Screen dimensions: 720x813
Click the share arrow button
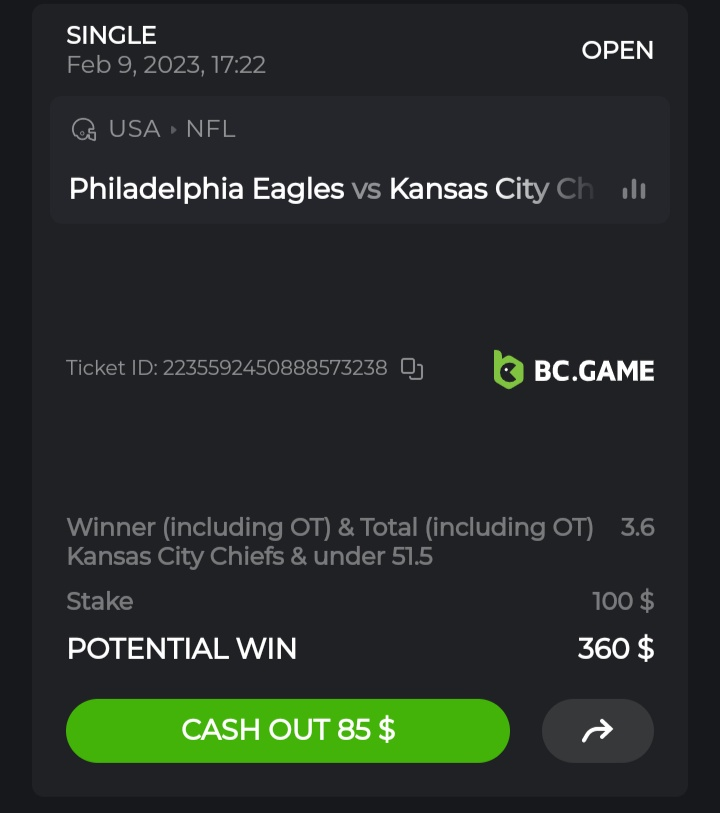597,731
